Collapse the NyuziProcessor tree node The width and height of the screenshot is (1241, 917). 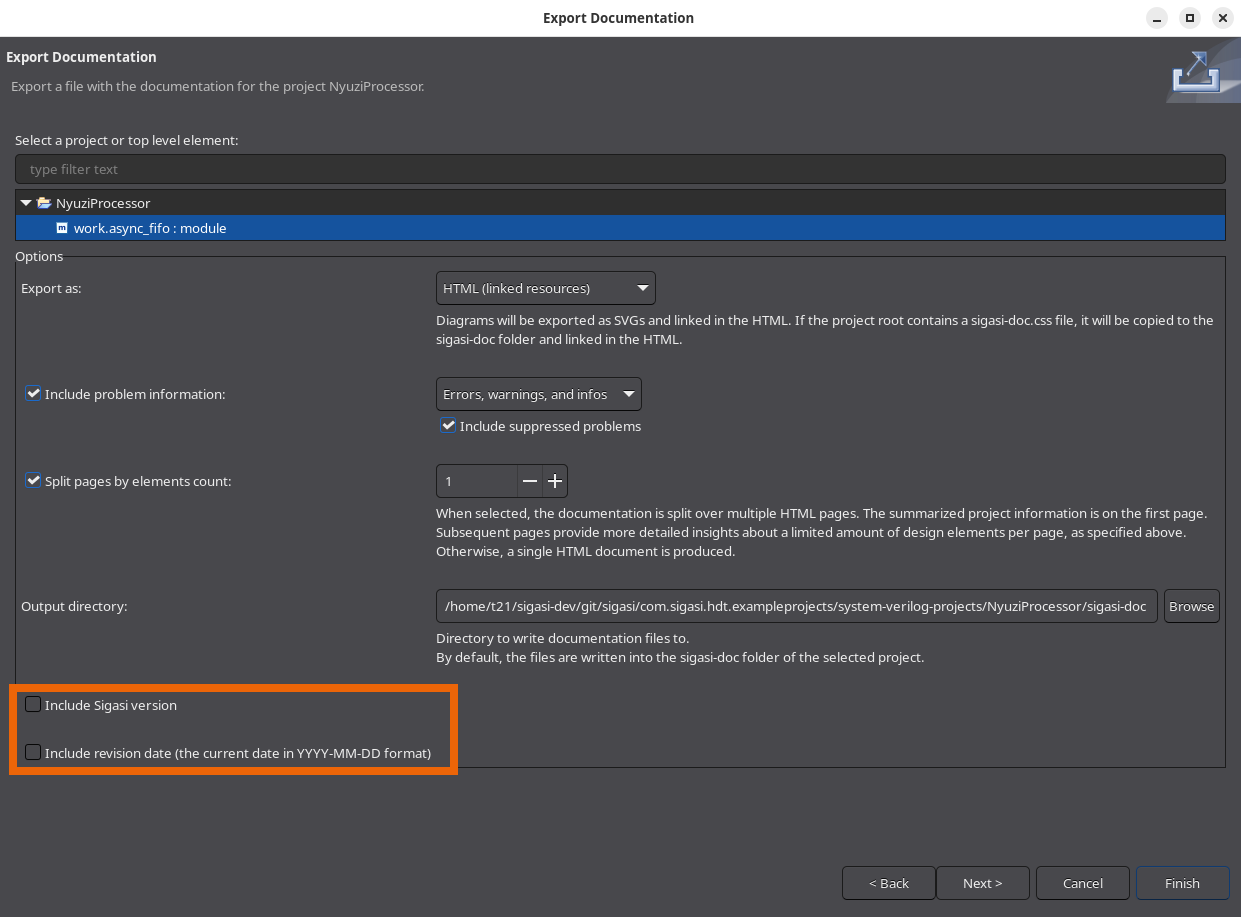[26, 203]
